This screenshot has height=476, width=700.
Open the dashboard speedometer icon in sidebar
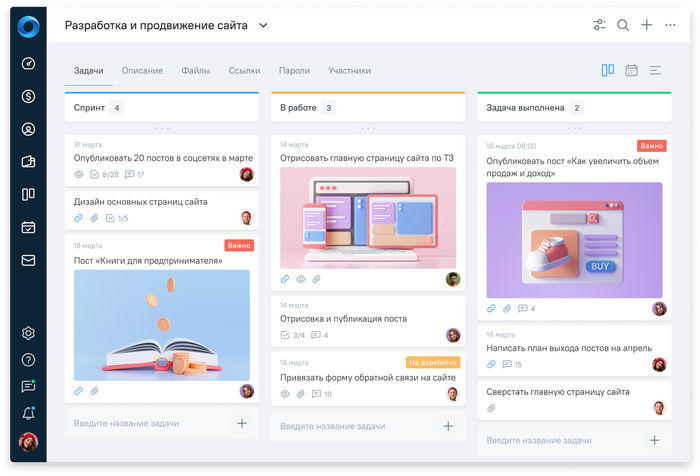click(x=28, y=64)
